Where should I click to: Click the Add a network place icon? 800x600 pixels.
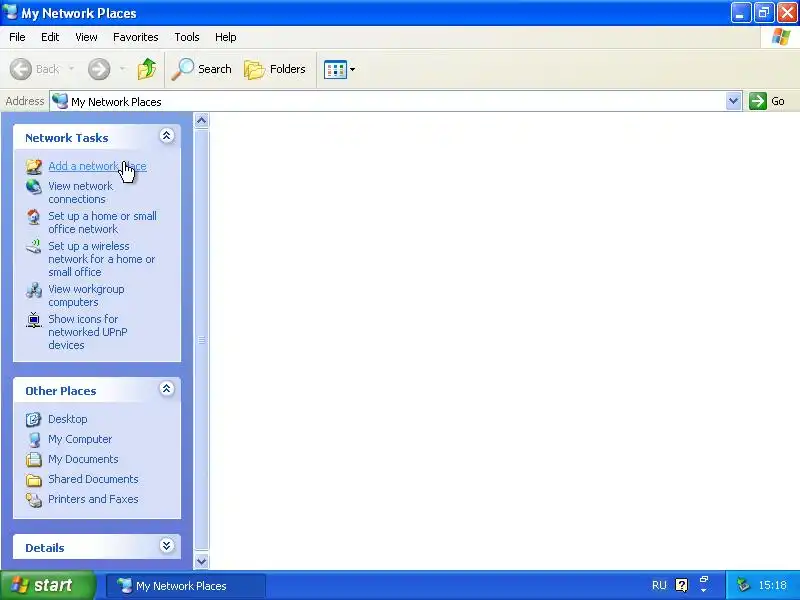point(34,166)
